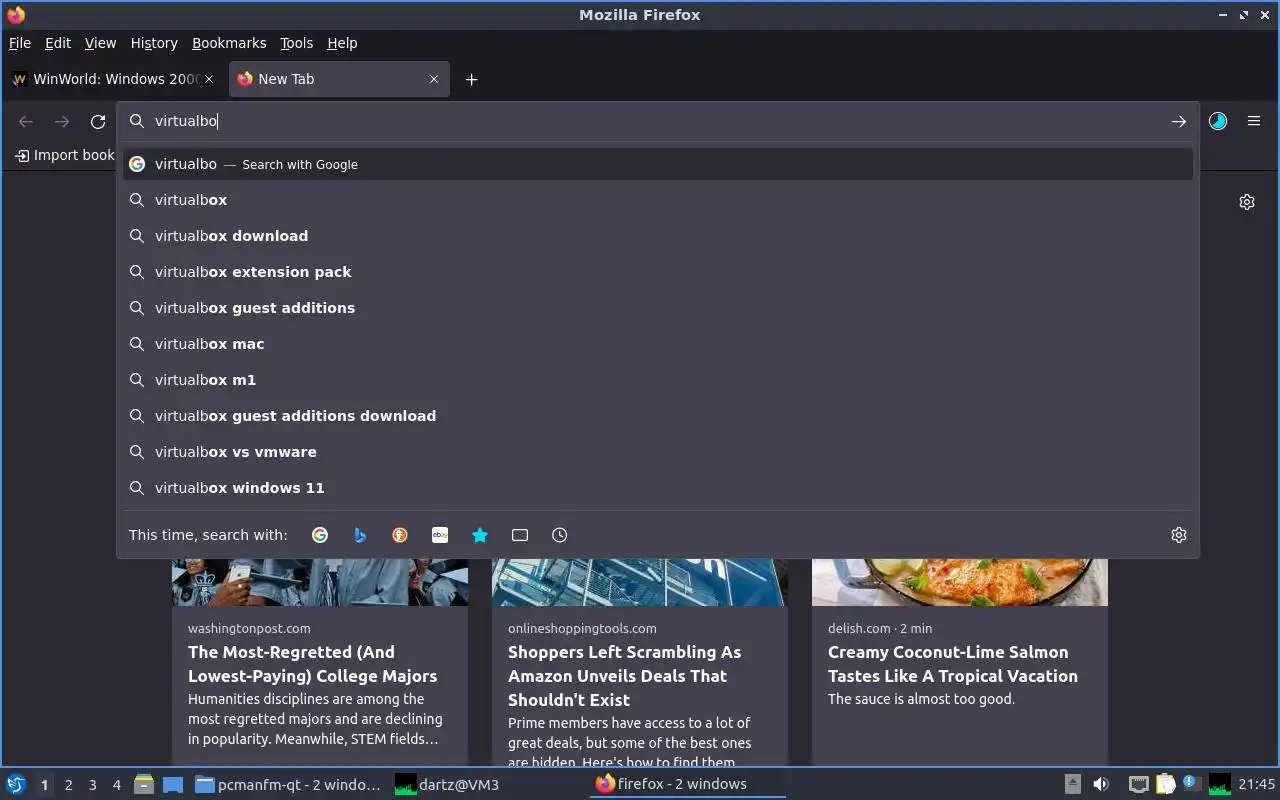Open the Bookmarks menu
The image size is (1280, 800).
(229, 43)
